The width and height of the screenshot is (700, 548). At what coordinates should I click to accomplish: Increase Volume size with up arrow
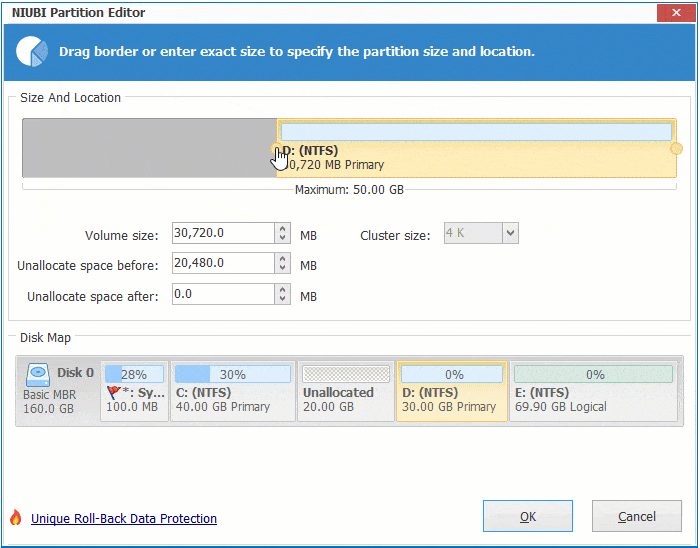click(x=283, y=229)
